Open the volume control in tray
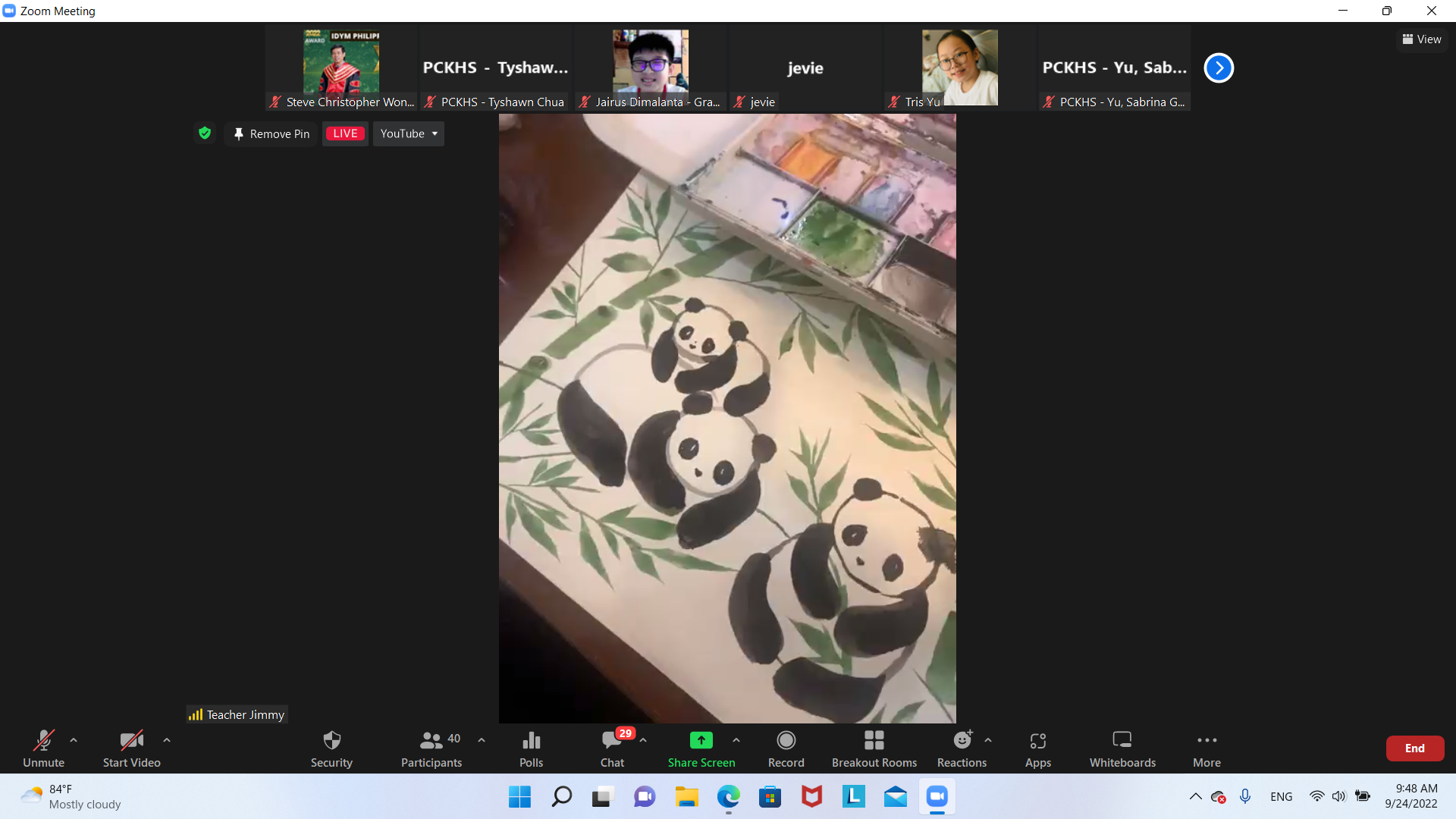This screenshot has height=819, width=1456. click(1339, 796)
